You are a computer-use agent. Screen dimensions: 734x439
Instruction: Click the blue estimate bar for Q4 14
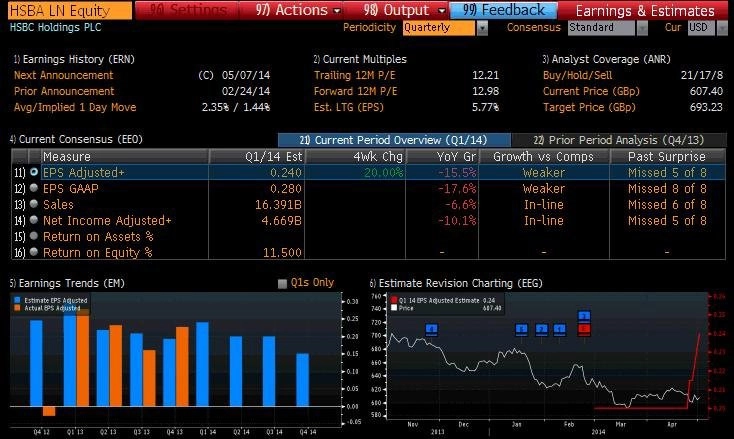tap(302, 380)
